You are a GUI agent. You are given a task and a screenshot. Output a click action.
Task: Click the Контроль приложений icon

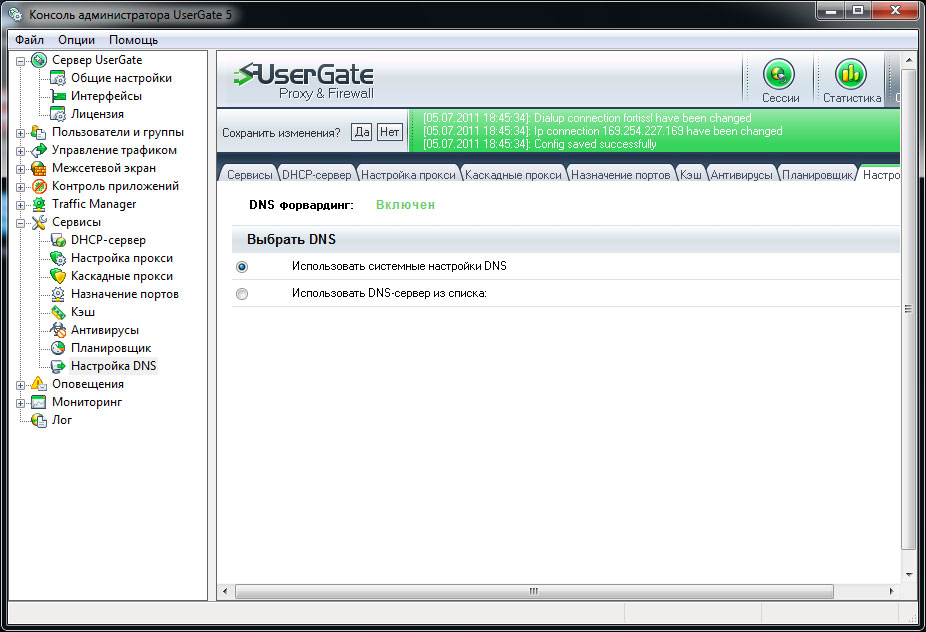pos(38,186)
